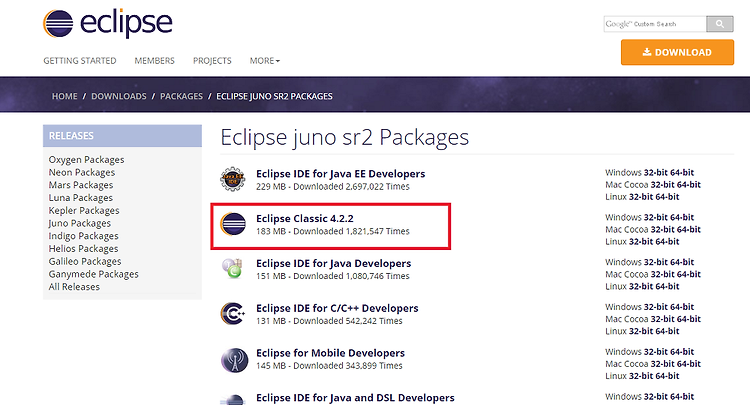The height and width of the screenshot is (405, 750).
Task: Download Eclipse Classic Windows 32-bit
Action: 656,218
